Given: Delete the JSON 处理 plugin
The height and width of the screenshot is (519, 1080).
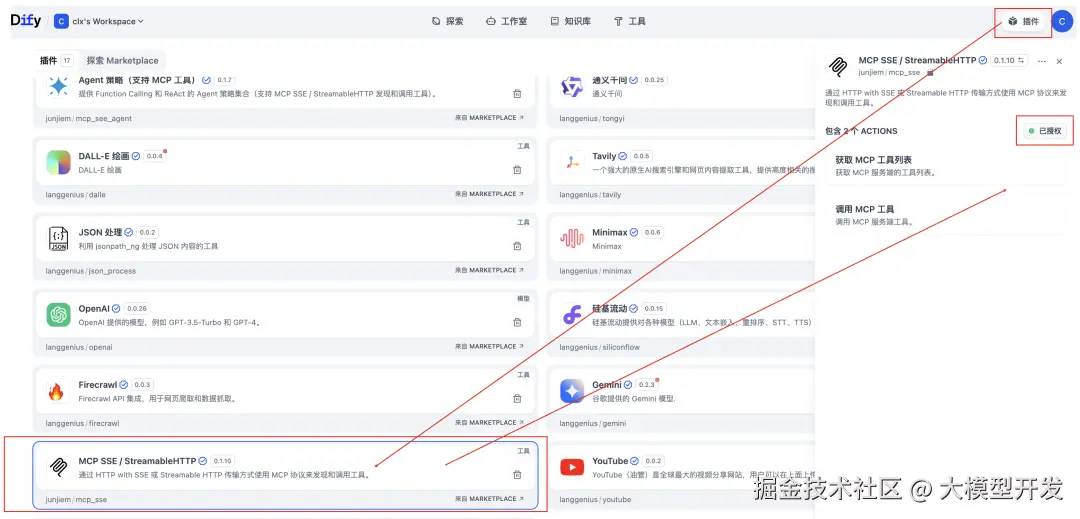Looking at the screenshot, I should pyautogui.click(x=517, y=246).
